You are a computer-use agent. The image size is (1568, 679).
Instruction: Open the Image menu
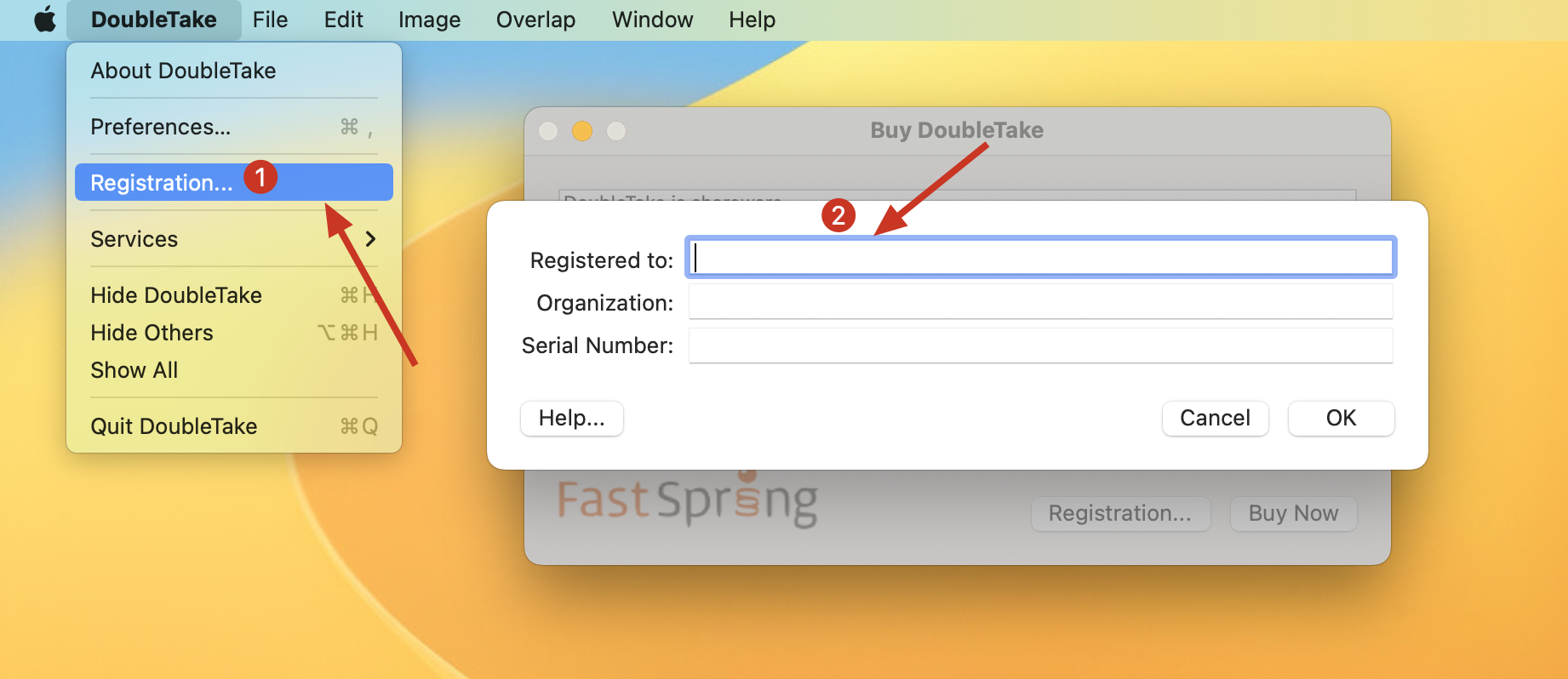429,20
